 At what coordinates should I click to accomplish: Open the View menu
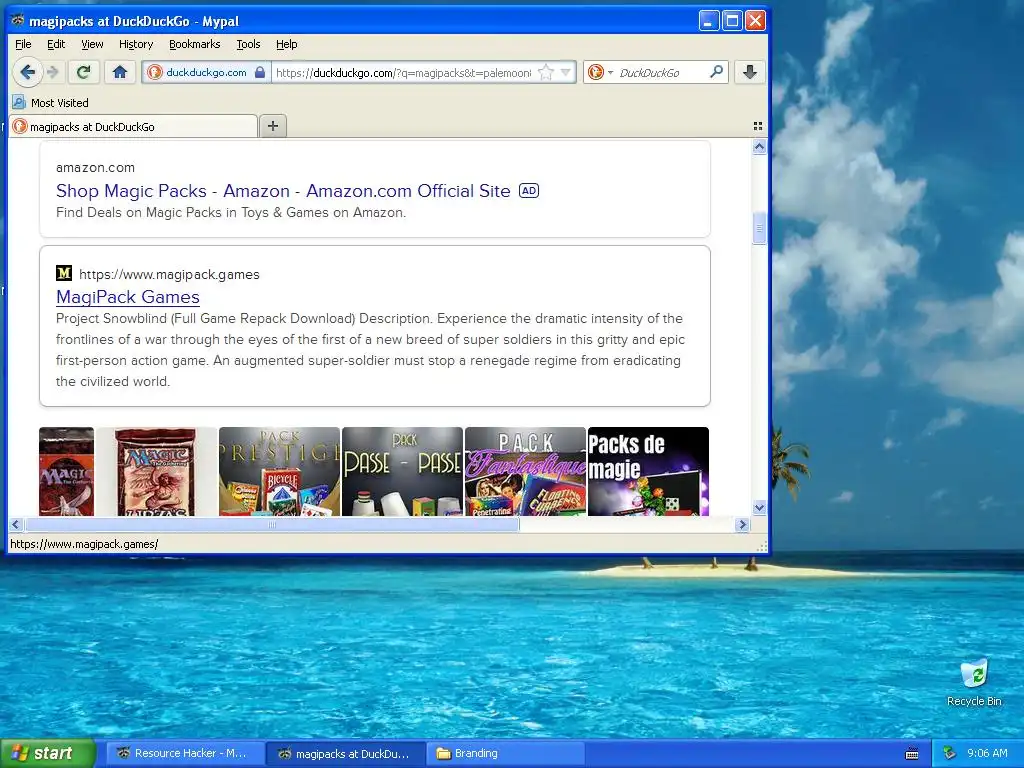click(x=92, y=44)
